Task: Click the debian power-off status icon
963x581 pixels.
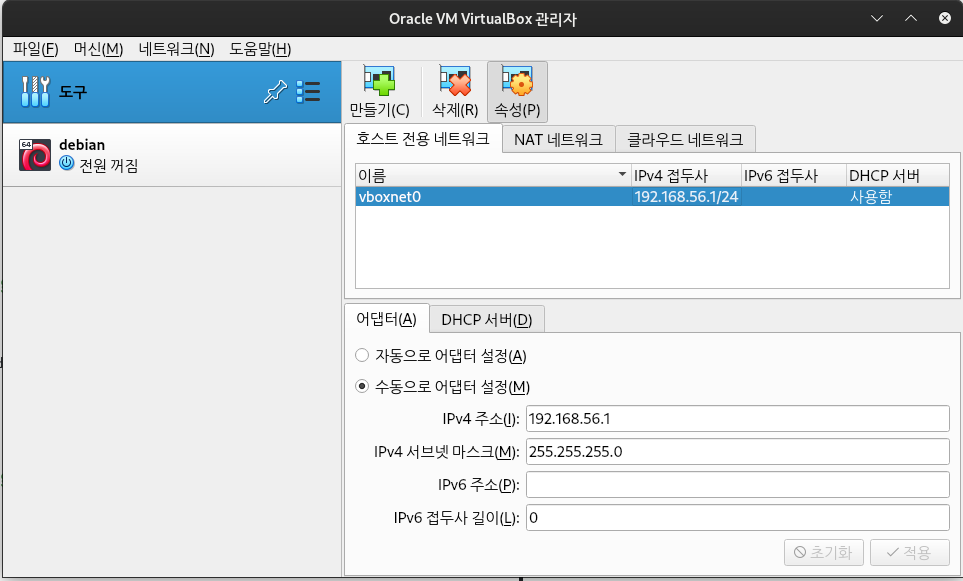Action: pos(66,163)
